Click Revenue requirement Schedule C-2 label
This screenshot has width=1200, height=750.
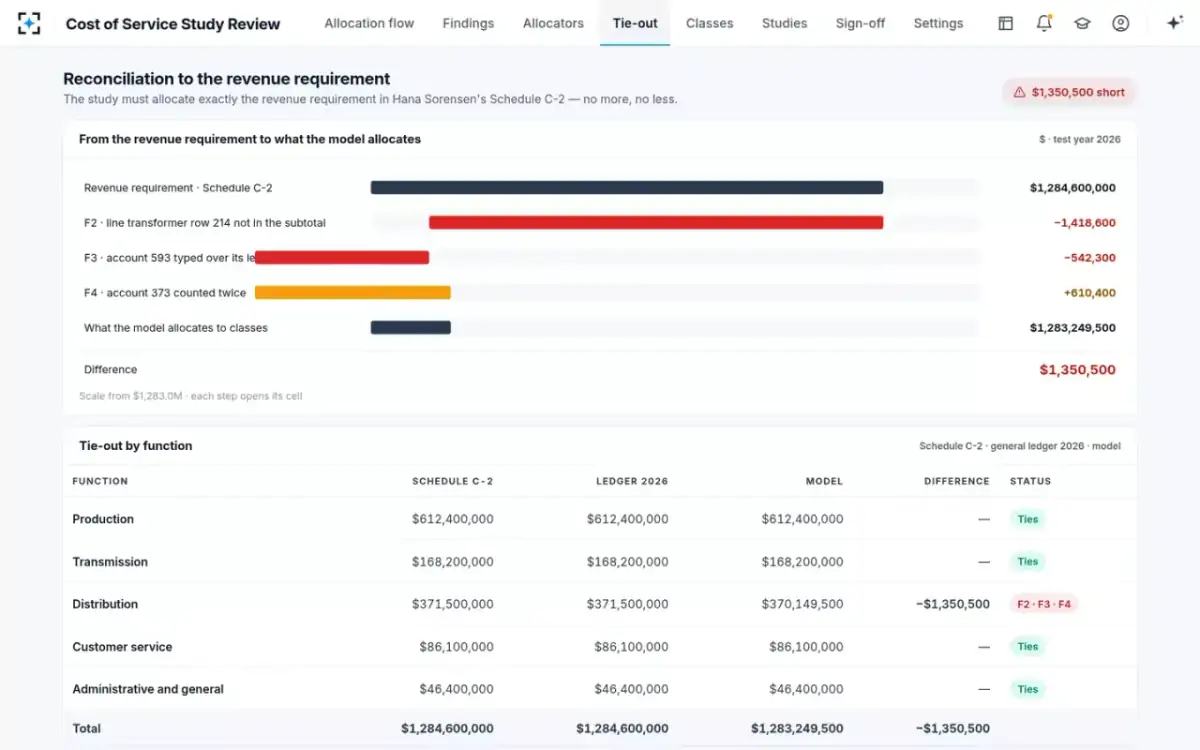tap(178, 188)
